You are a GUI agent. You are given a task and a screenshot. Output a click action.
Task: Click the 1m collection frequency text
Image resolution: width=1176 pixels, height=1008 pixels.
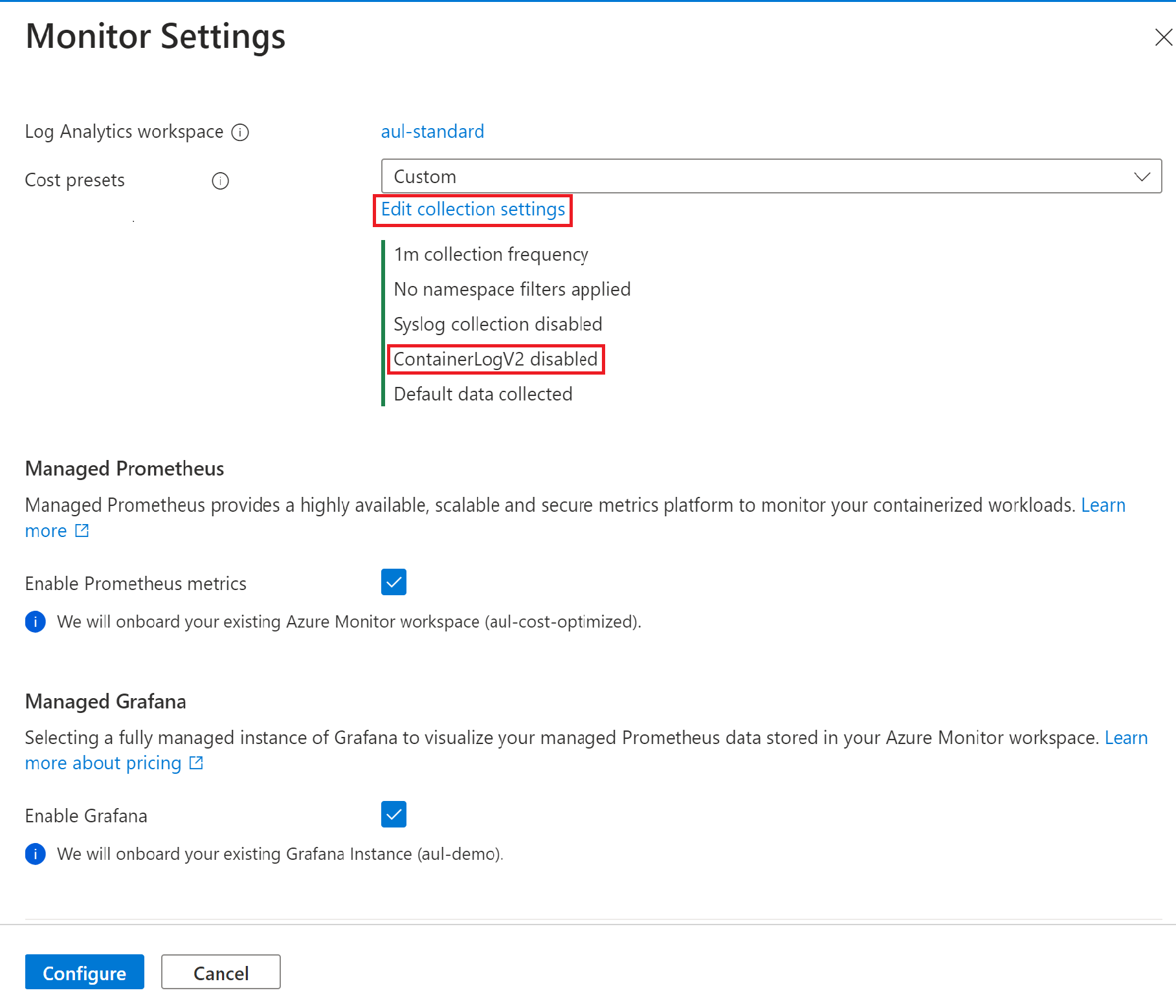pos(491,255)
